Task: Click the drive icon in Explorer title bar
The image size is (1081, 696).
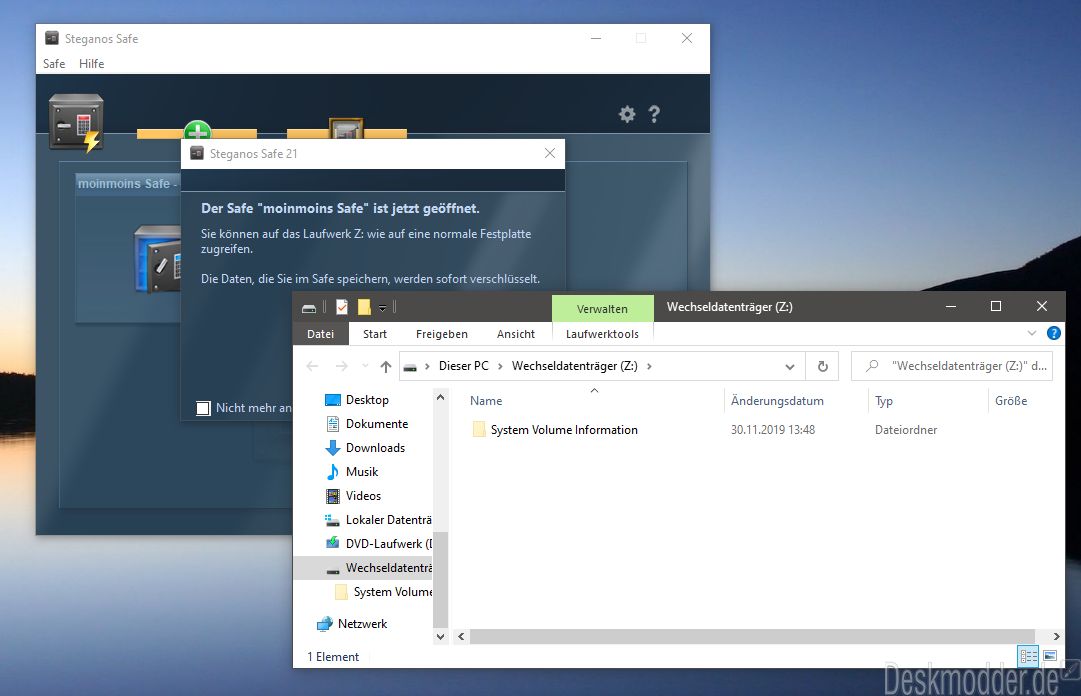Action: [x=309, y=307]
